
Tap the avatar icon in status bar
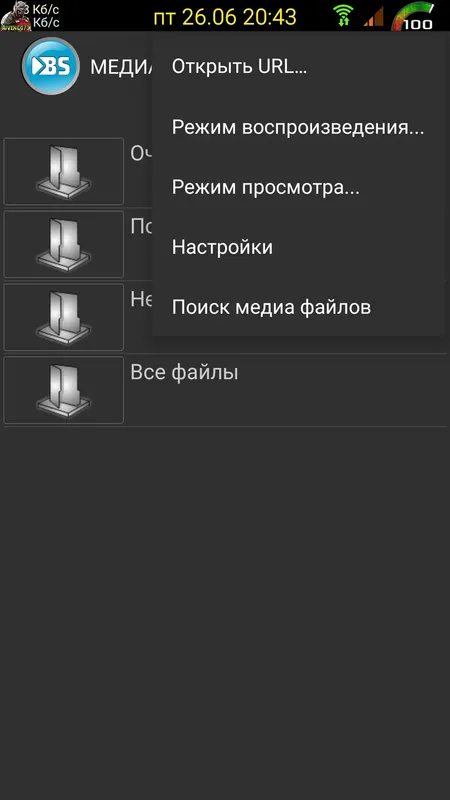tap(15, 16)
